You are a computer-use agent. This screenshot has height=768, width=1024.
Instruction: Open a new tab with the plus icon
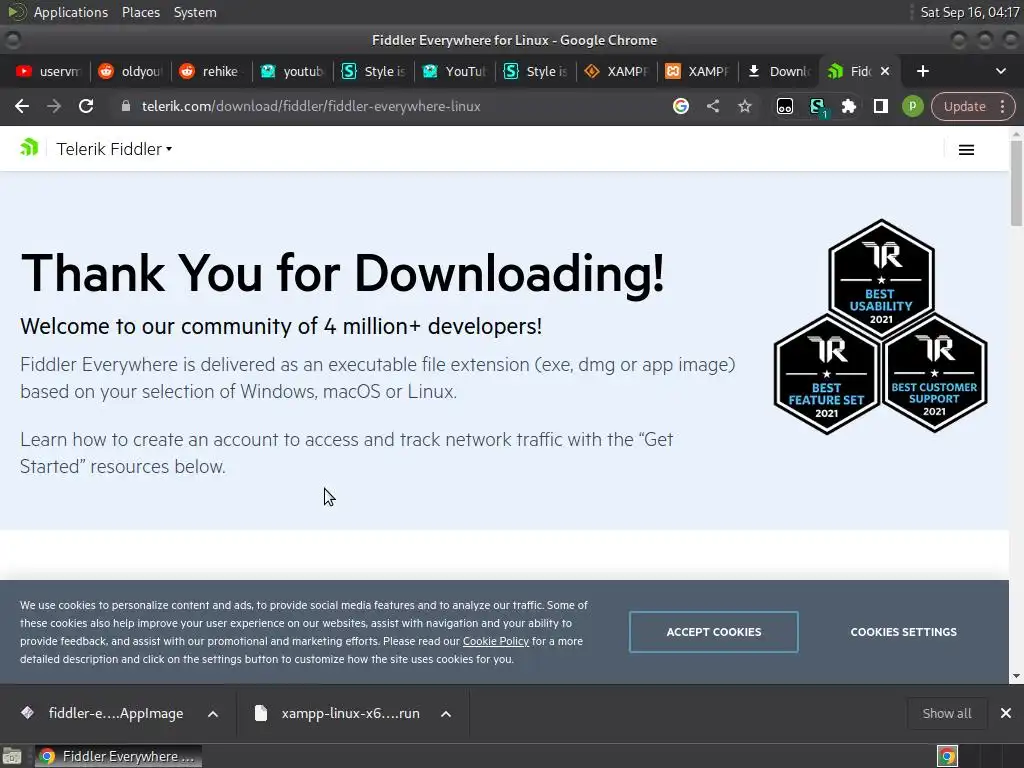tap(922, 71)
